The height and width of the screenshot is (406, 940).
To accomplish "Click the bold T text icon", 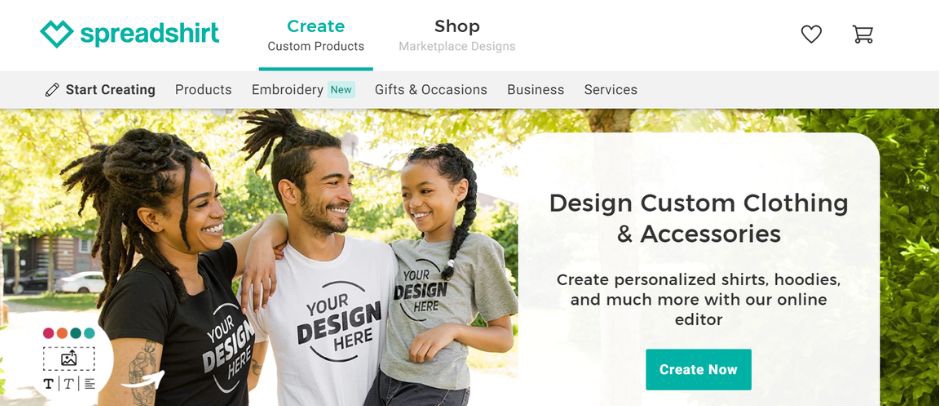I will tap(48, 384).
